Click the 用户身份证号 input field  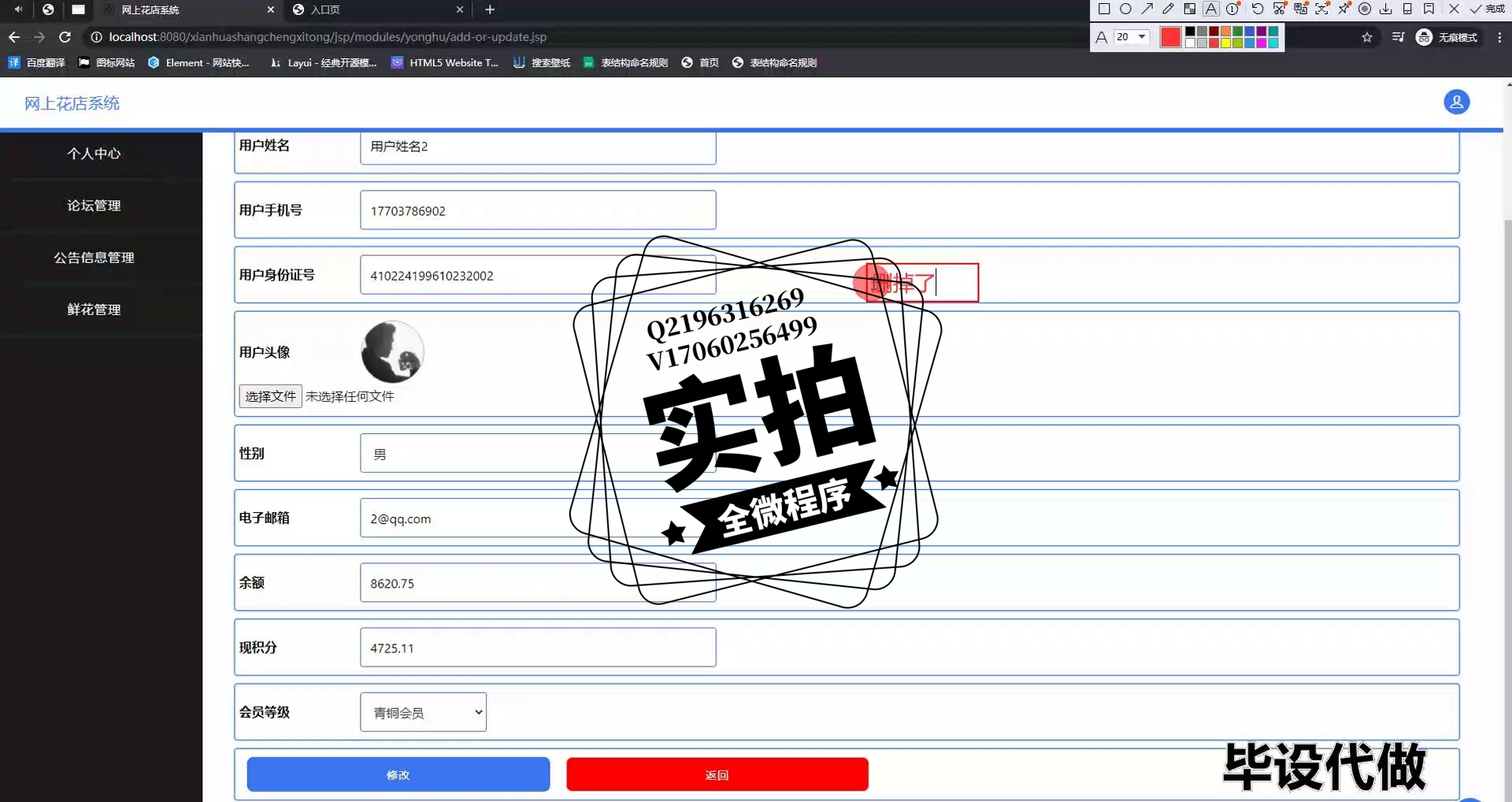click(538, 275)
